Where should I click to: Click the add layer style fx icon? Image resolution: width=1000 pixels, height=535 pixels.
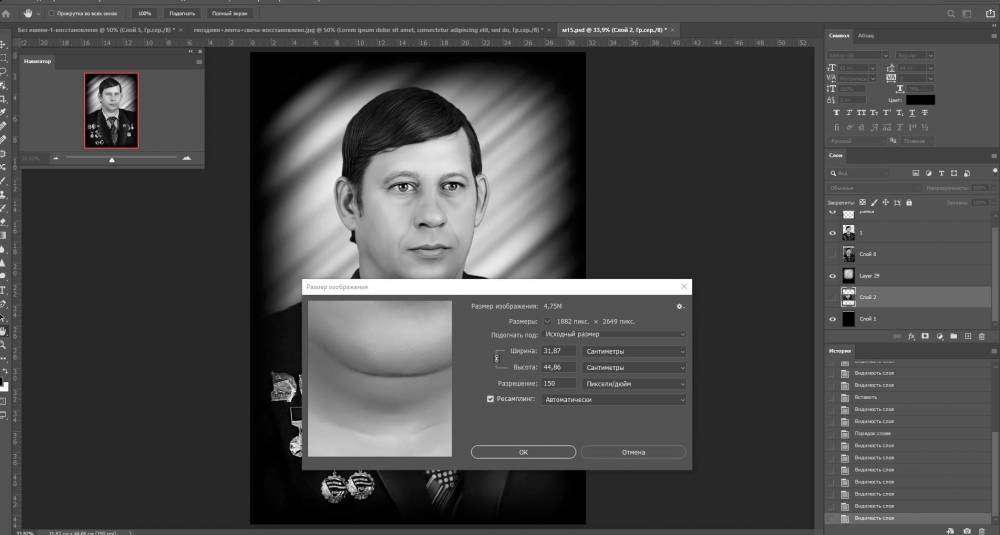click(912, 336)
